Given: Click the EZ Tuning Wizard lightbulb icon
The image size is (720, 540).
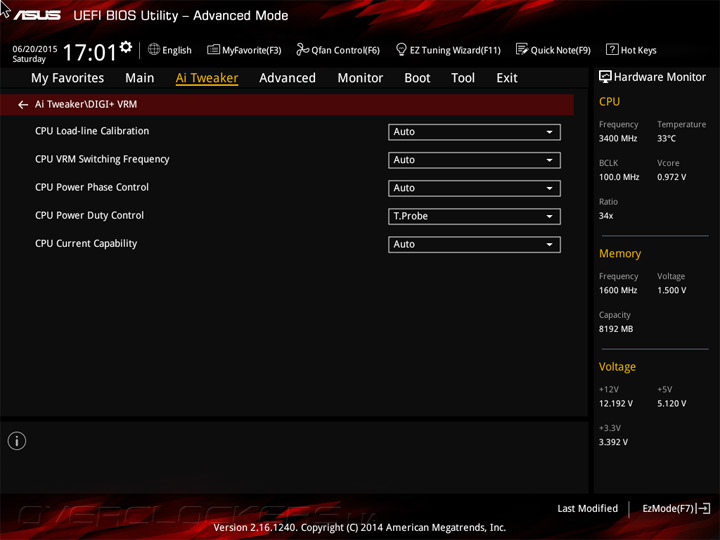Looking at the screenshot, I should pyautogui.click(x=401, y=49).
